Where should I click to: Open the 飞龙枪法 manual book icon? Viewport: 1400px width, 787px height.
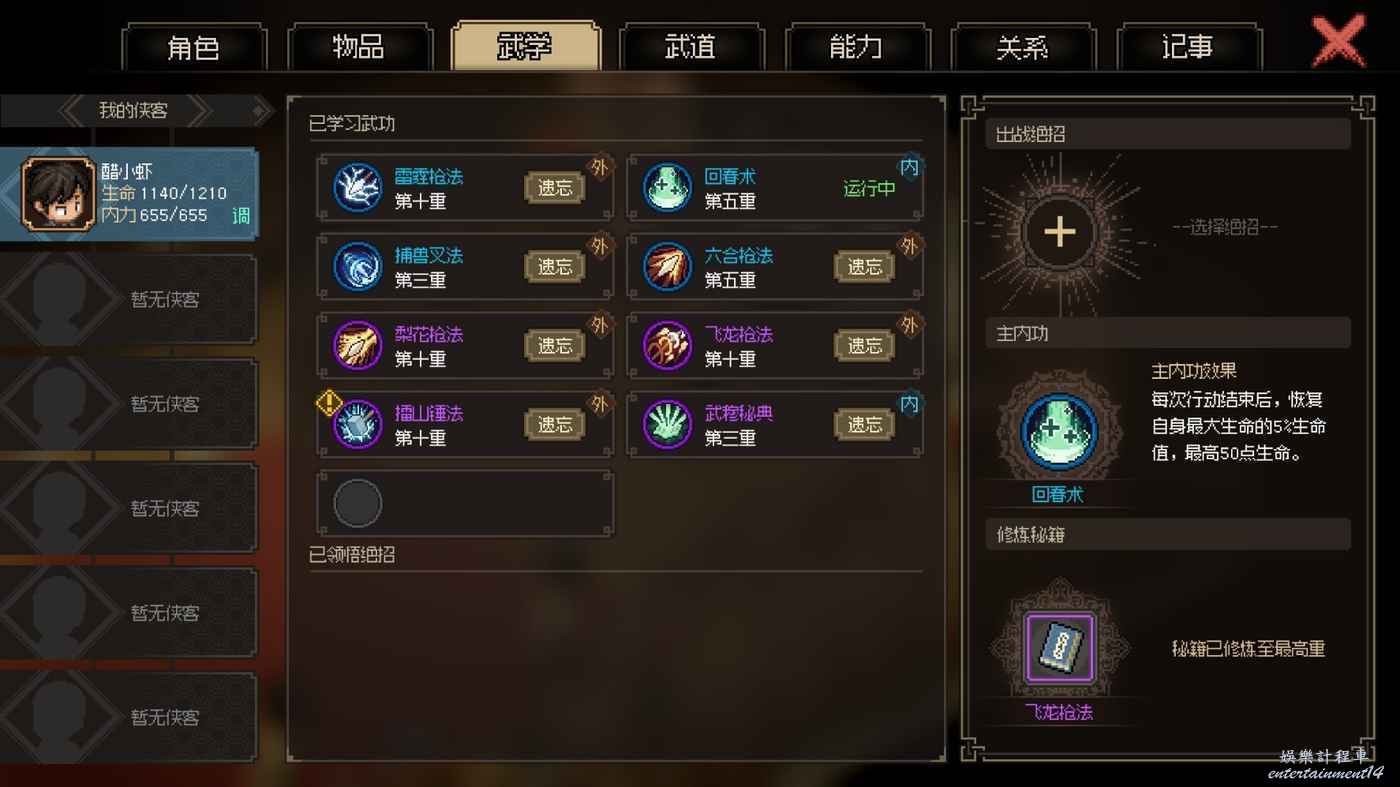click(1059, 648)
